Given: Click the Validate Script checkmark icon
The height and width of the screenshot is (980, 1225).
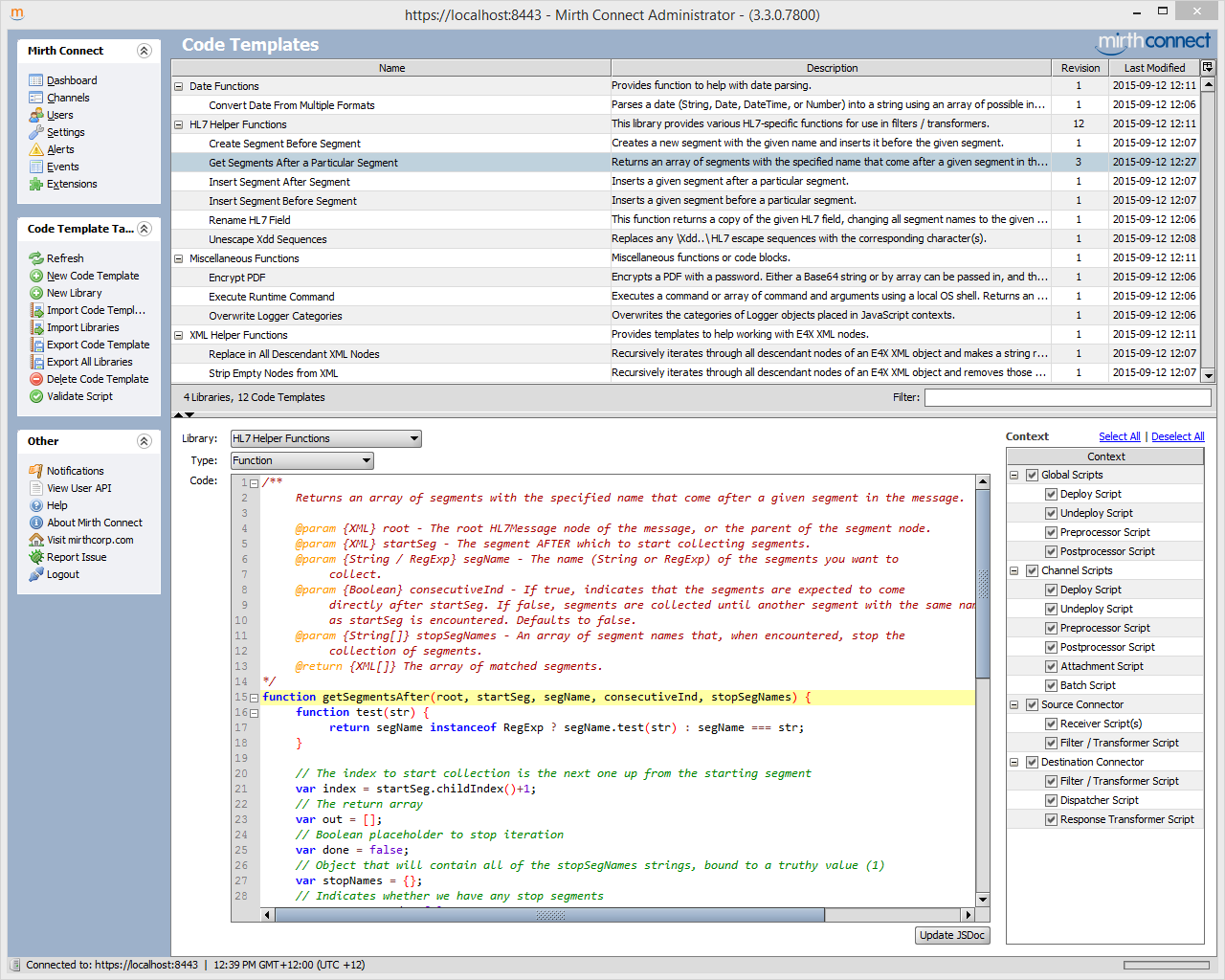Looking at the screenshot, I should (x=36, y=396).
